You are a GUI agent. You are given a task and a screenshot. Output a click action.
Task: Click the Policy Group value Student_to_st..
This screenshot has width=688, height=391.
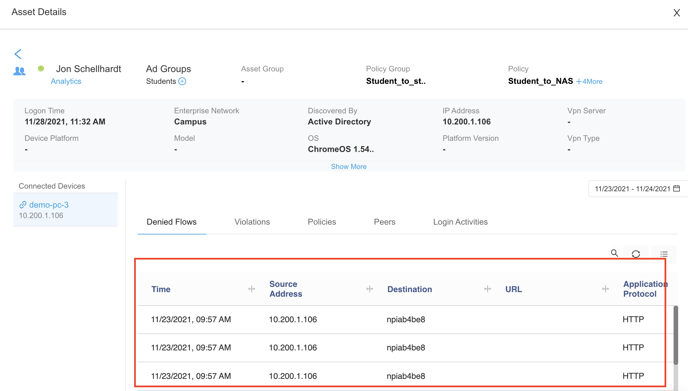point(396,81)
